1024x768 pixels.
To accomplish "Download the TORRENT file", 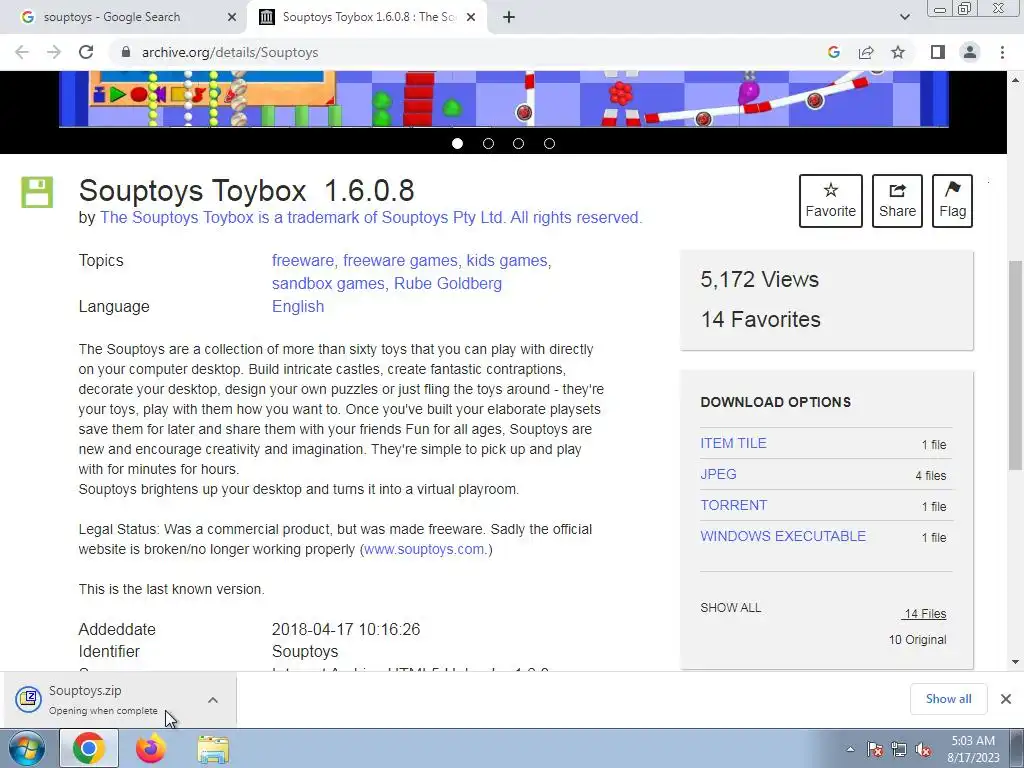I will 733,505.
